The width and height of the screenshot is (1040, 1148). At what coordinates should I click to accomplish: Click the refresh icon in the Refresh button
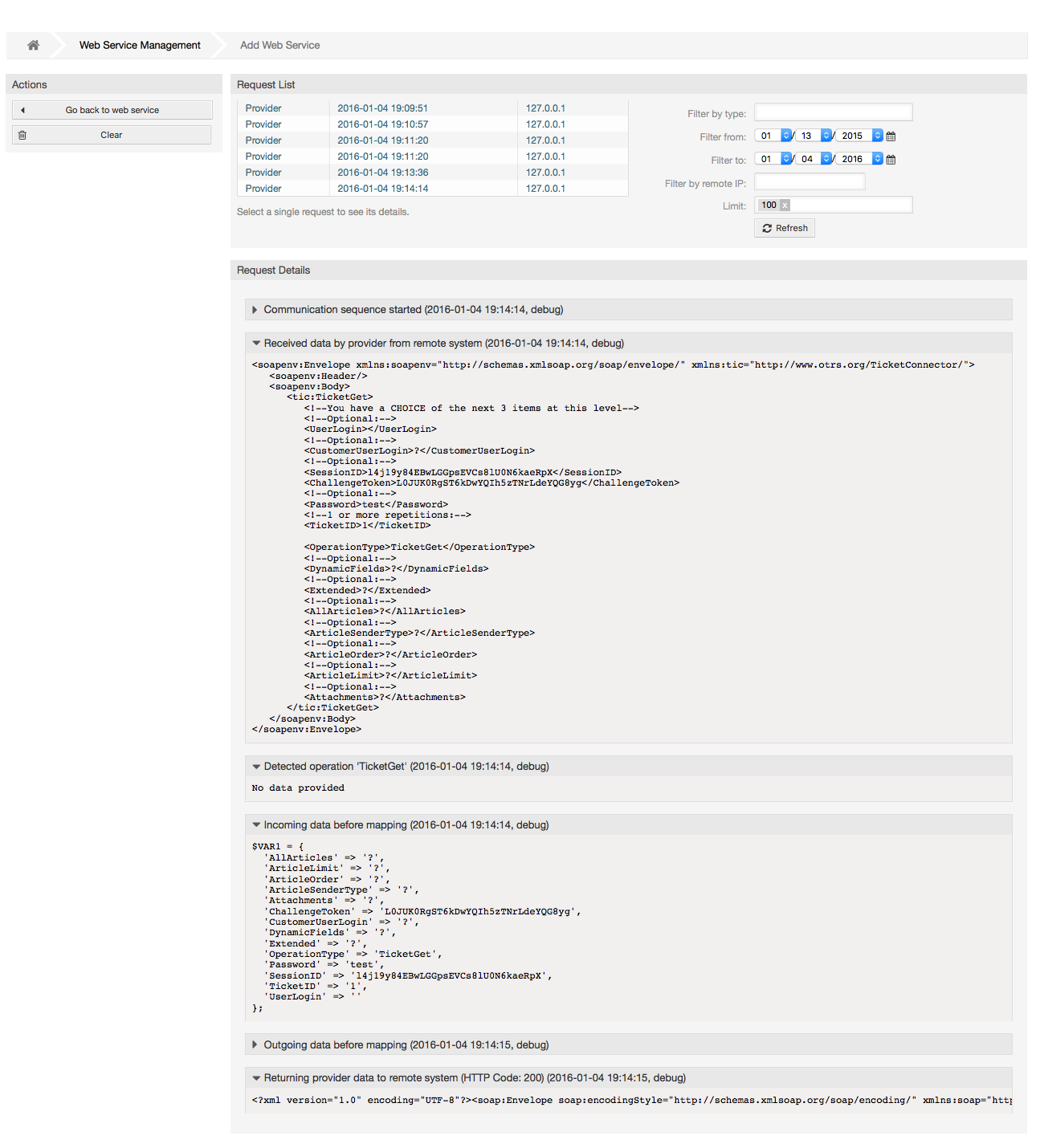(x=769, y=228)
